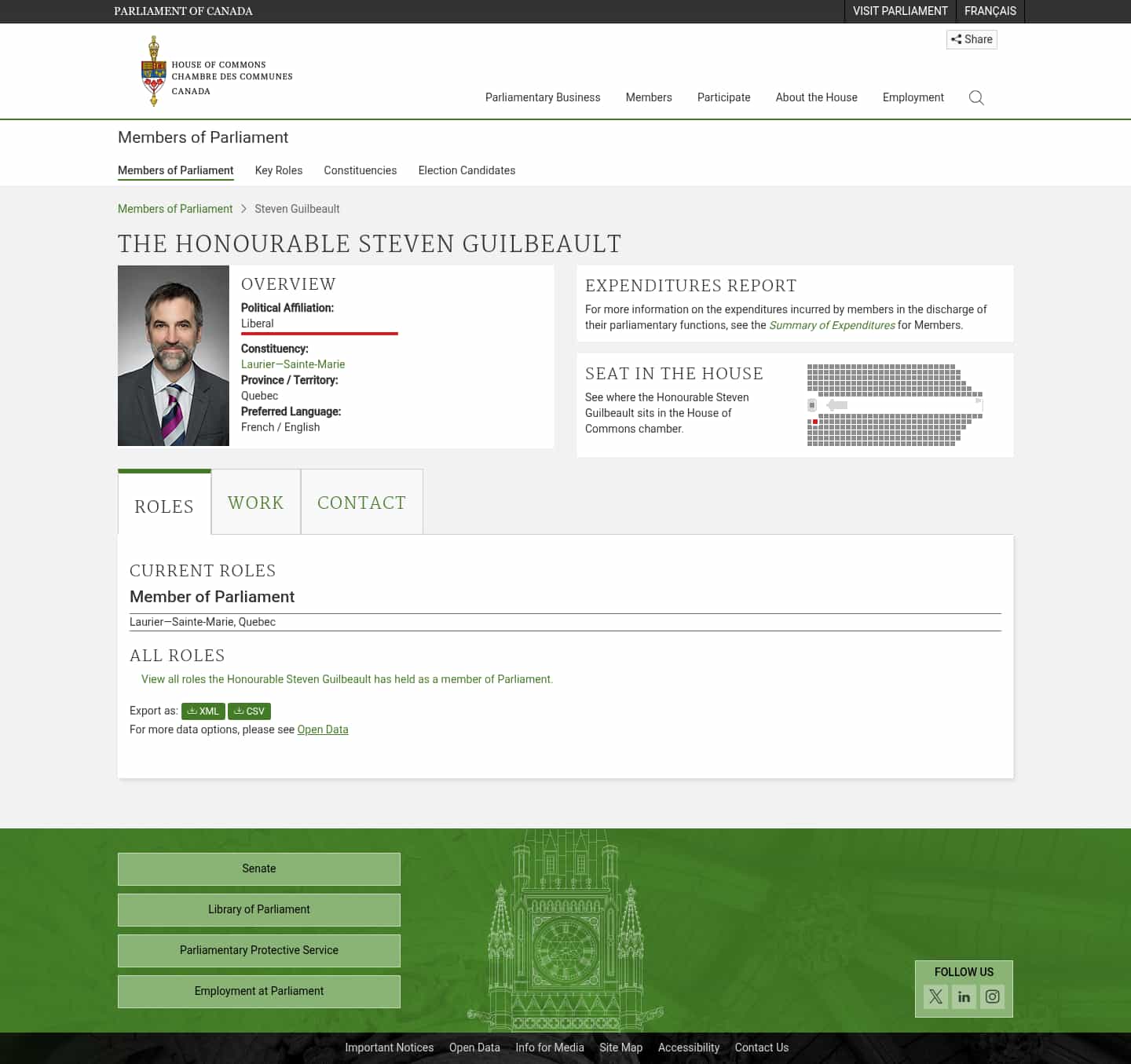Open the Laurier—Sainte-Marie constituency link
This screenshot has height=1064, width=1131.
pyautogui.click(x=293, y=364)
